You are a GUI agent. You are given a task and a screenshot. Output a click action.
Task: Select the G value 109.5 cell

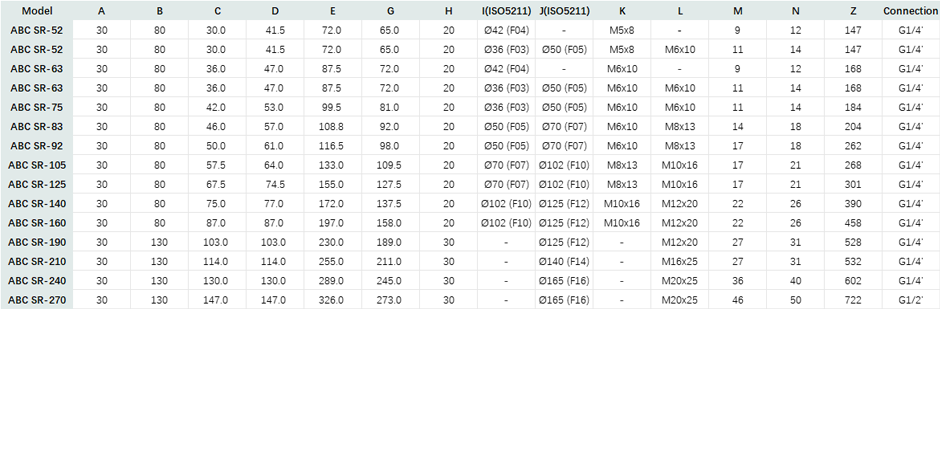pyautogui.click(x=390, y=165)
